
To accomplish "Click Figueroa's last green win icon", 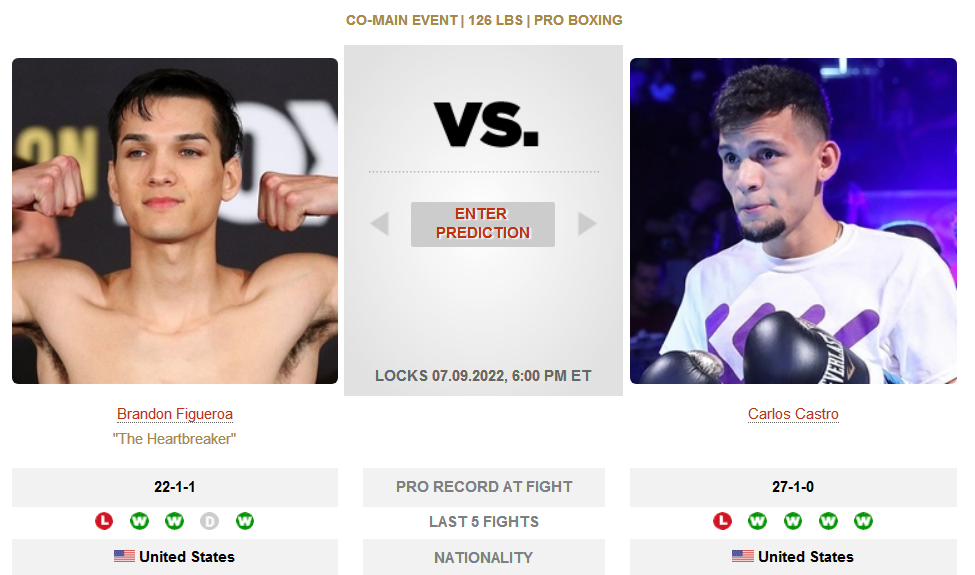I will pos(245,521).
